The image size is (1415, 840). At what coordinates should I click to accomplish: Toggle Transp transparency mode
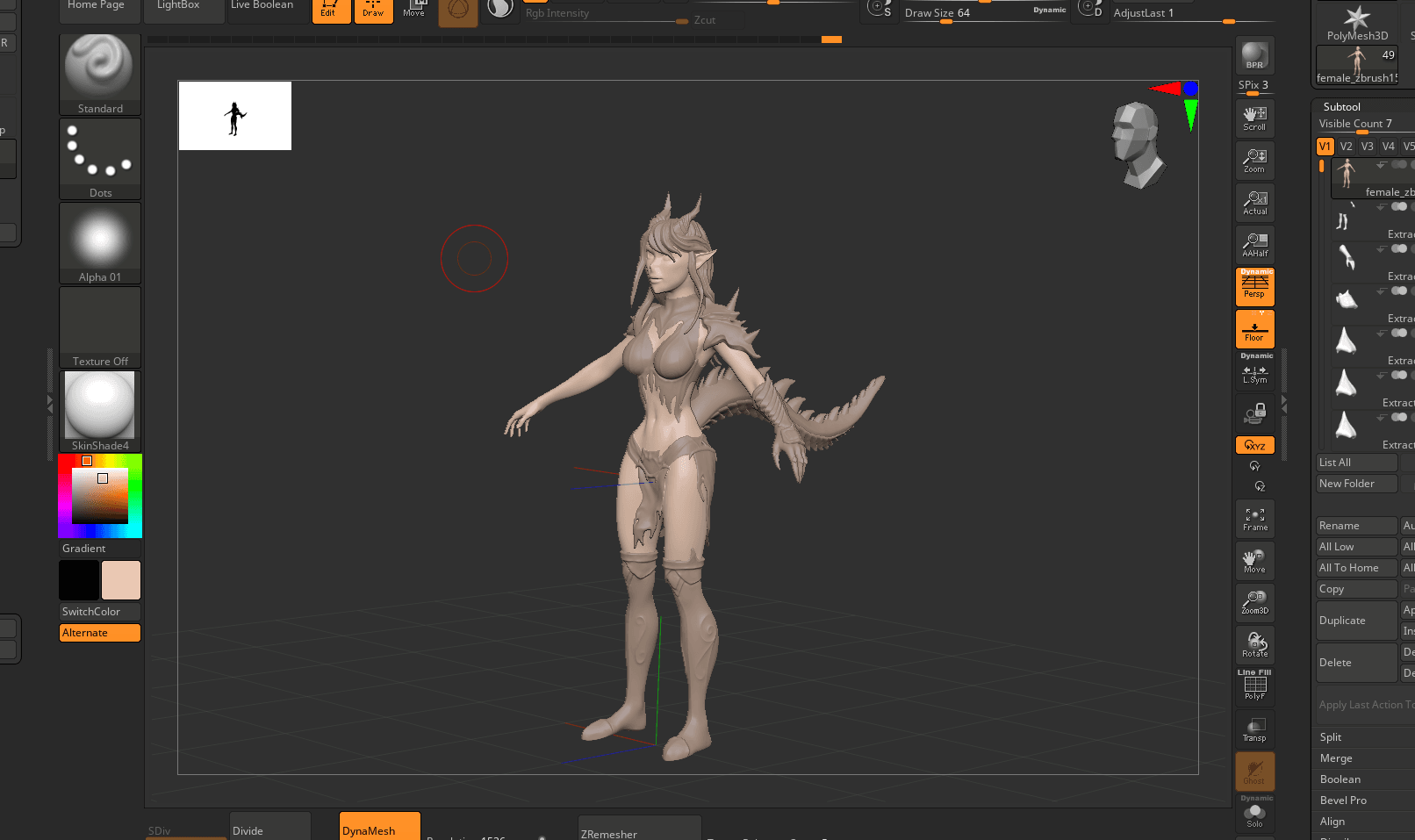coord(1254,729)
